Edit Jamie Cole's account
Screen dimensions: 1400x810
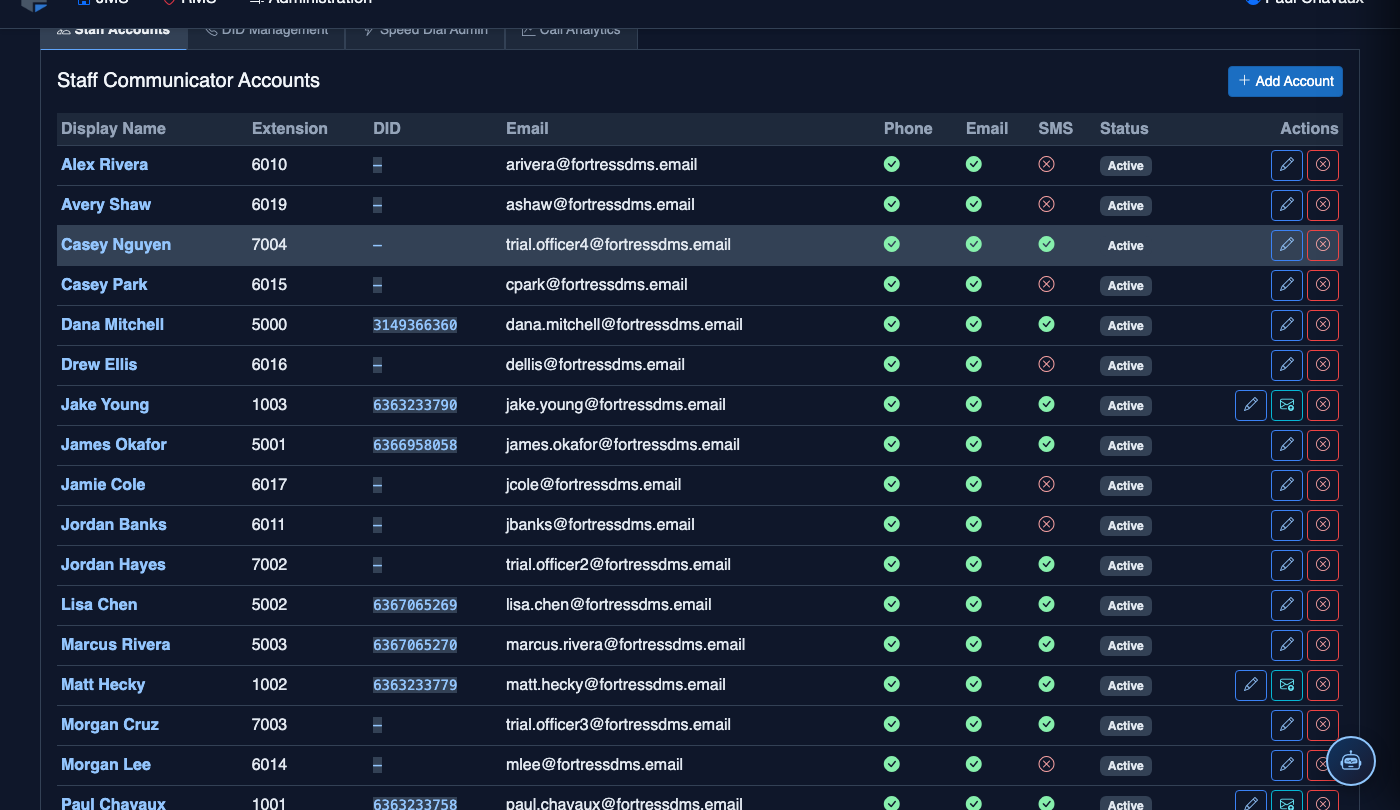1287,485
